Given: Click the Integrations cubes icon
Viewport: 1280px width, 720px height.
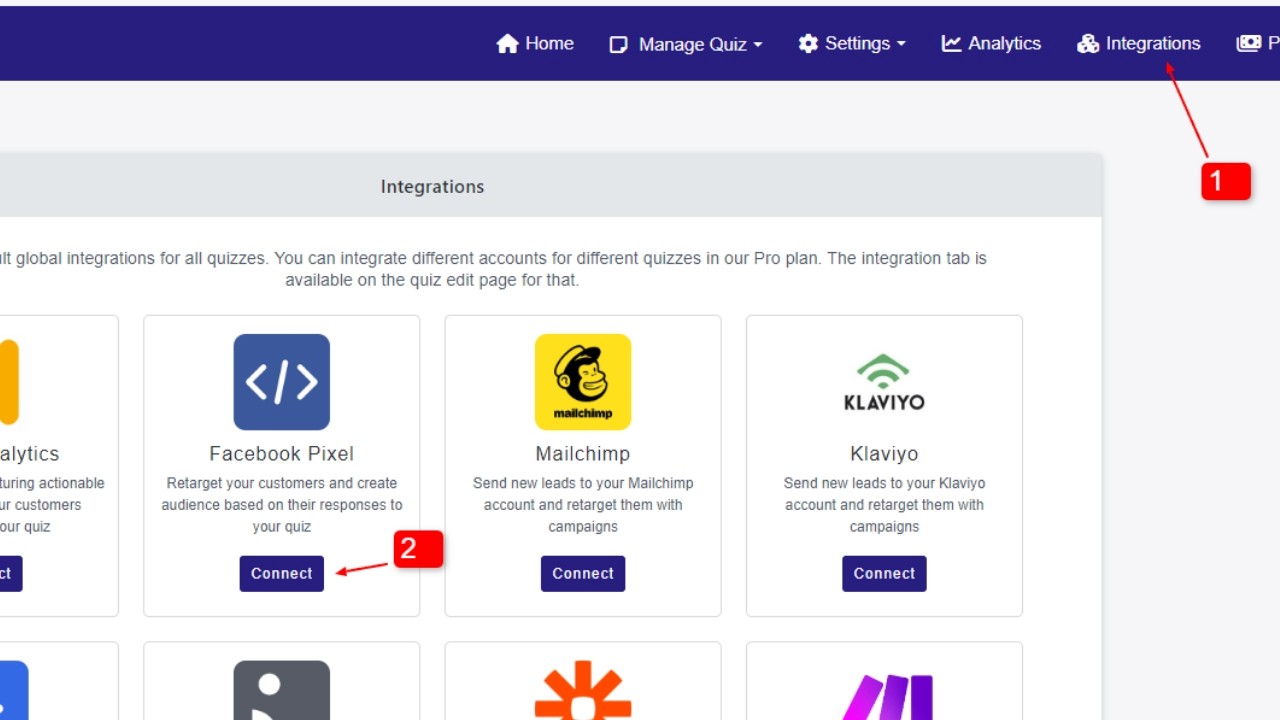Looking at the screenshot, I should 1088,44.
